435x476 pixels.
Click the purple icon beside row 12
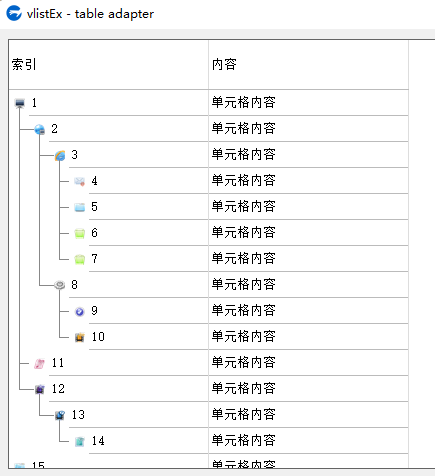coord(40,389)
